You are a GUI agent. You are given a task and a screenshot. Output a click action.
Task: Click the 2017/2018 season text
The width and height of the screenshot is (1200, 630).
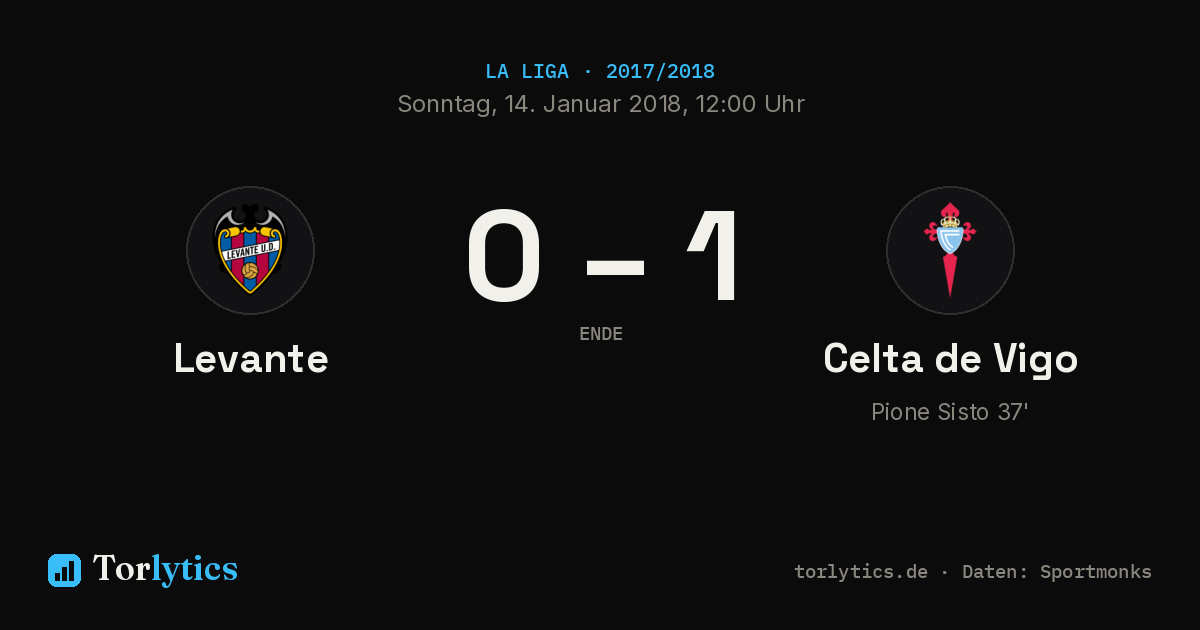(660, 72)
